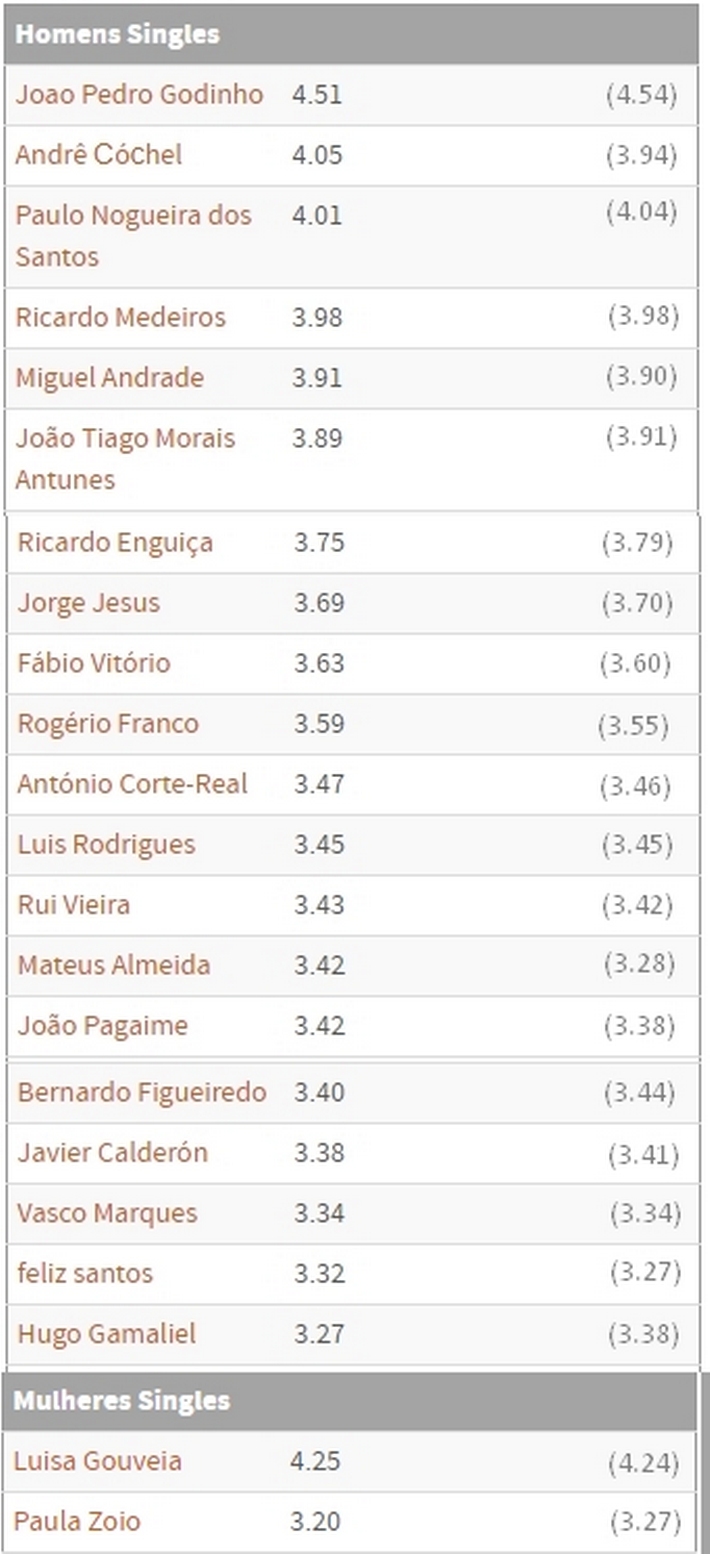Open Joao Pedro Godinho's player profile
The width and height of the screenshot is (710, 1554).
click(x=139, y=94)
